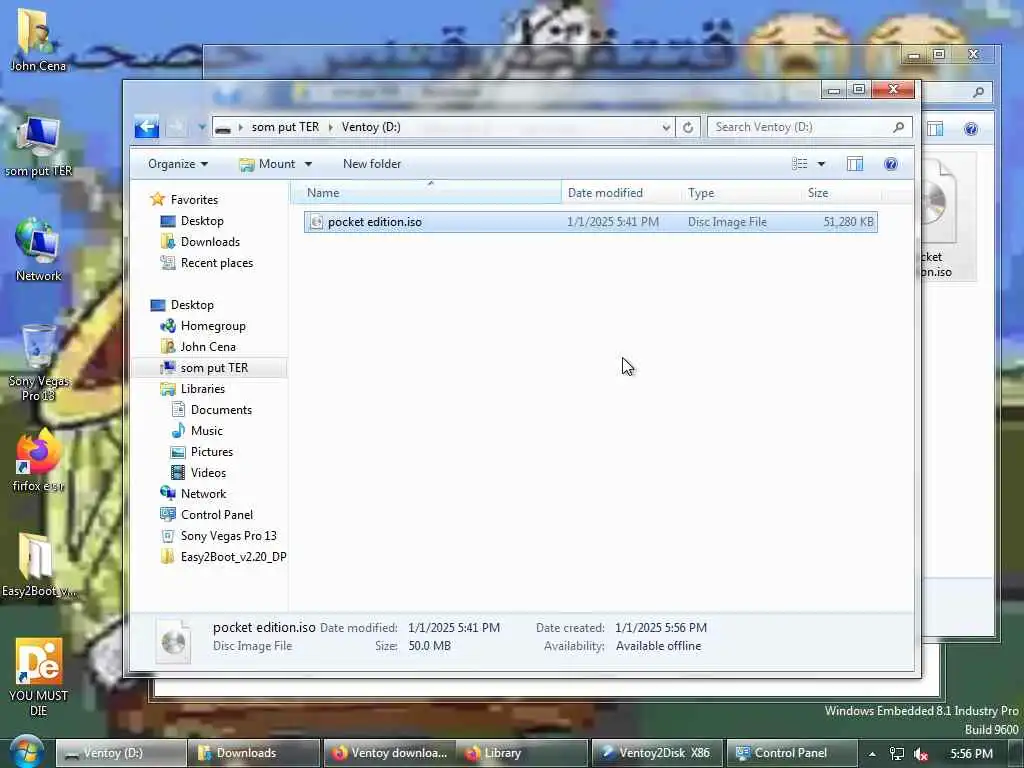The image size is (1024, 768).
Task: Show hidden tray icons arrow
Action: pyautogui.click(x=872, y=754)
